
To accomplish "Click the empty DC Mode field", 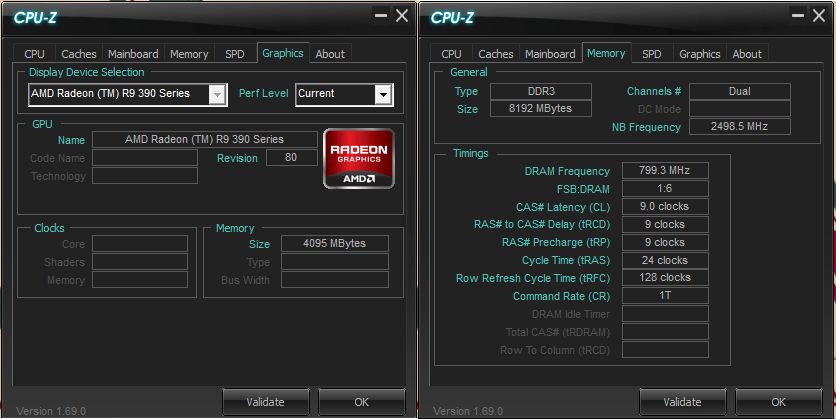I will [740, 109].
